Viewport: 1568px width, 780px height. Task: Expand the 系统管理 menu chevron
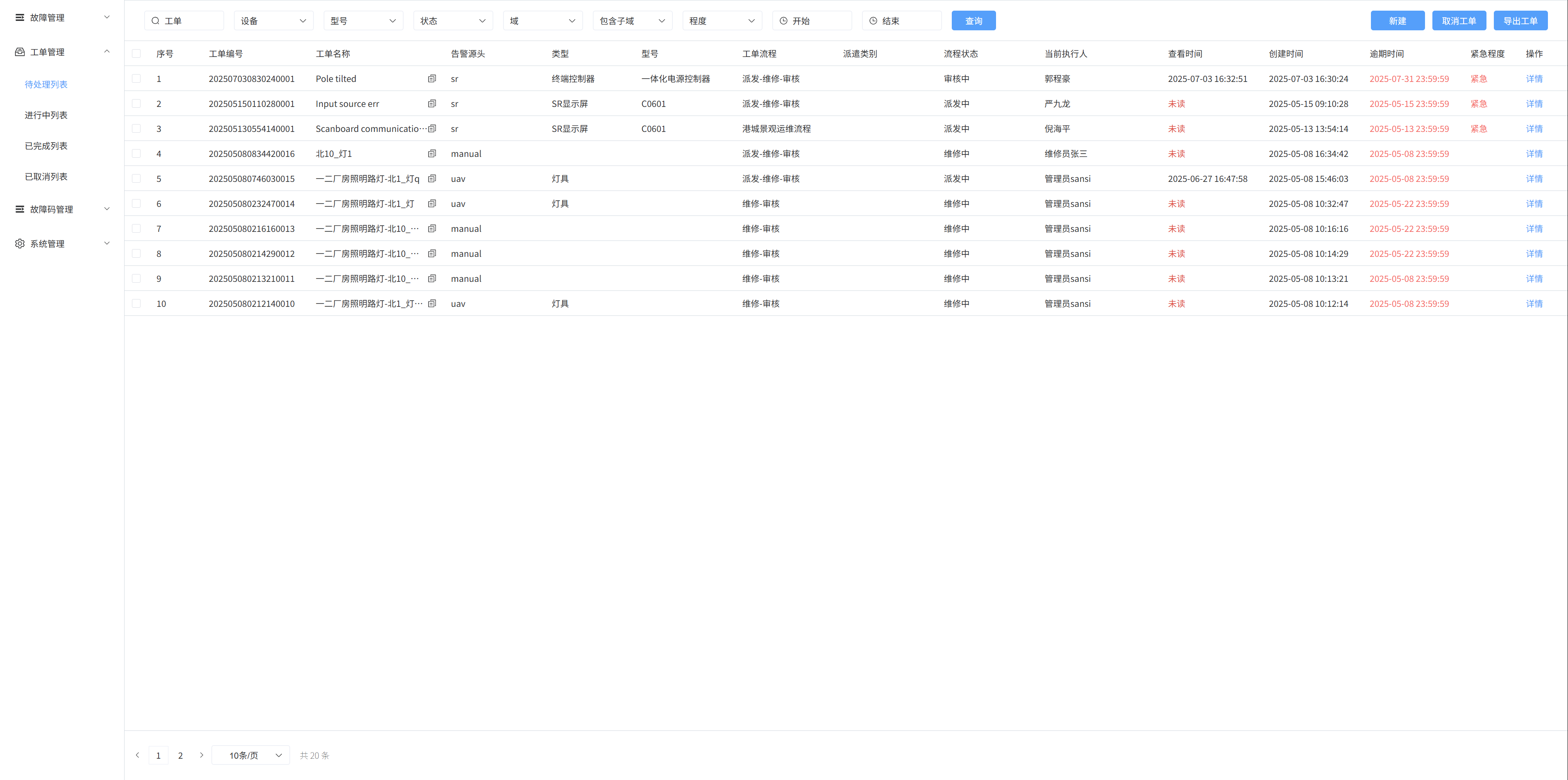[x=107, y=243]
